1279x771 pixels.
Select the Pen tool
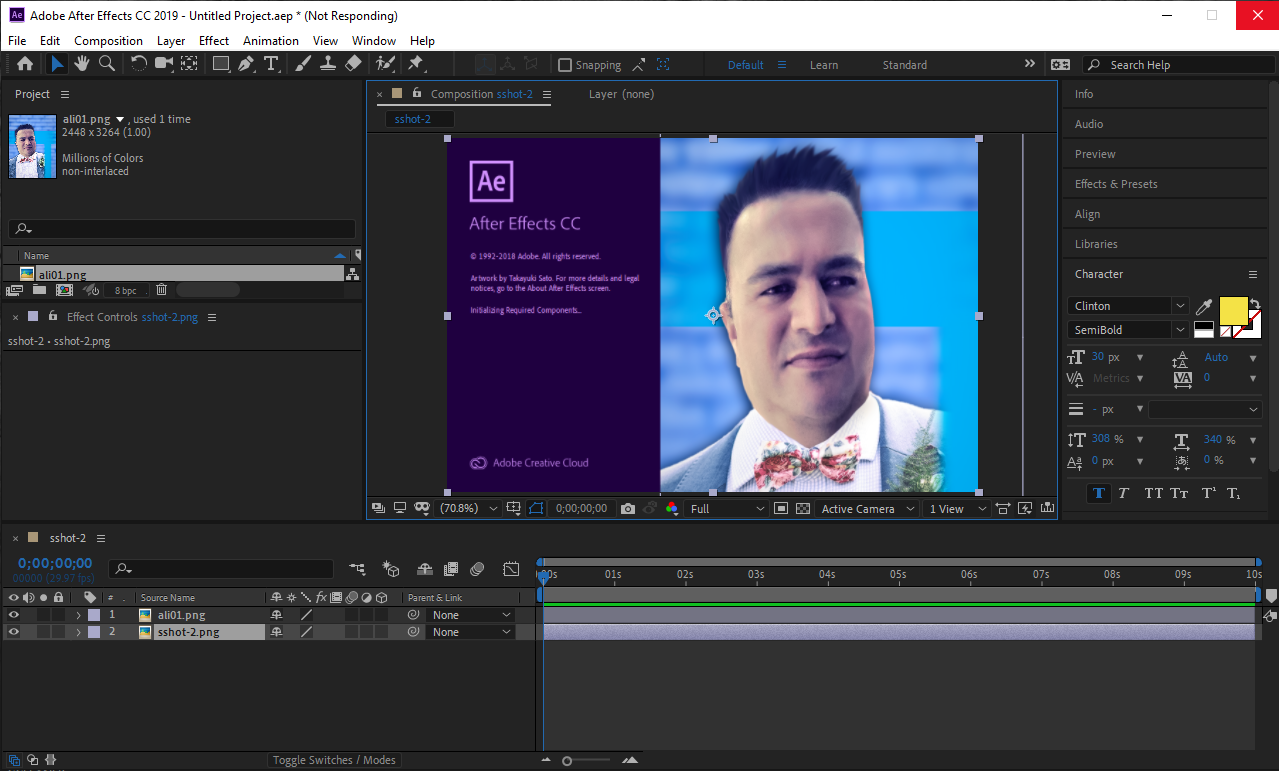(x=245, y=64)
